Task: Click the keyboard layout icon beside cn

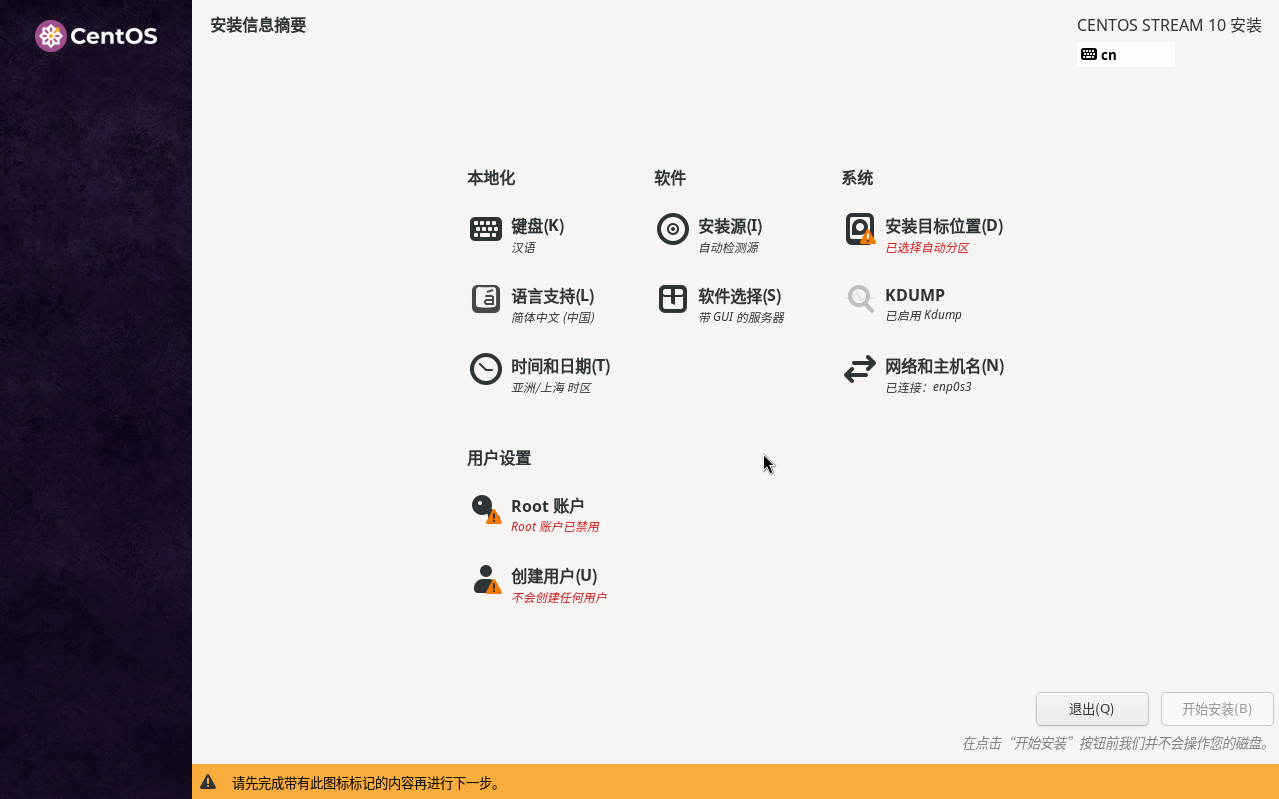Action: (1089, 54)
